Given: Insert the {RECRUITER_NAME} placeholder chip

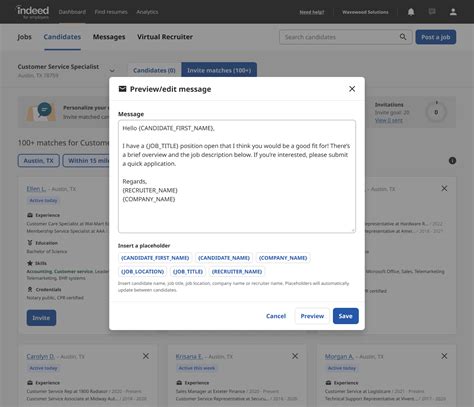Looking at the screenshot, I should click(x=237, y=272).
